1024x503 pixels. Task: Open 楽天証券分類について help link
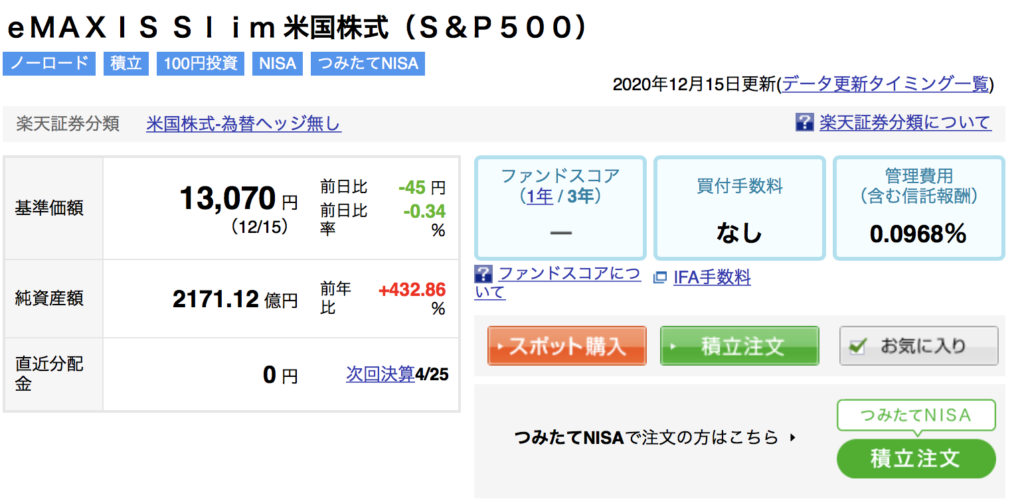click(905, 122)
